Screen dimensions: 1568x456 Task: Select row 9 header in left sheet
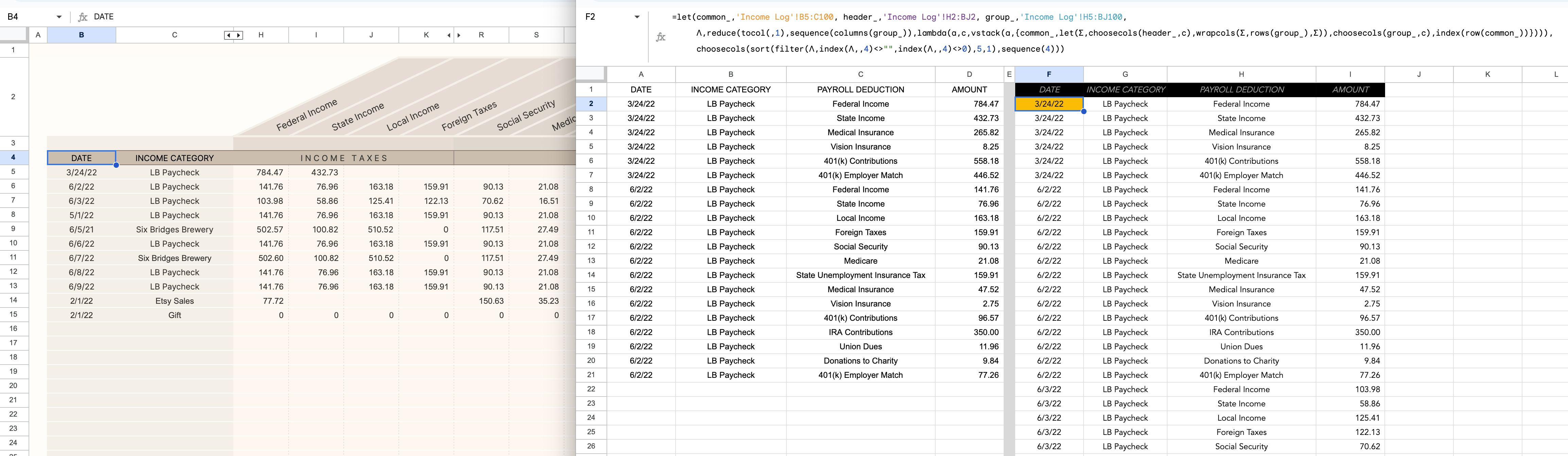coord(13,229)
